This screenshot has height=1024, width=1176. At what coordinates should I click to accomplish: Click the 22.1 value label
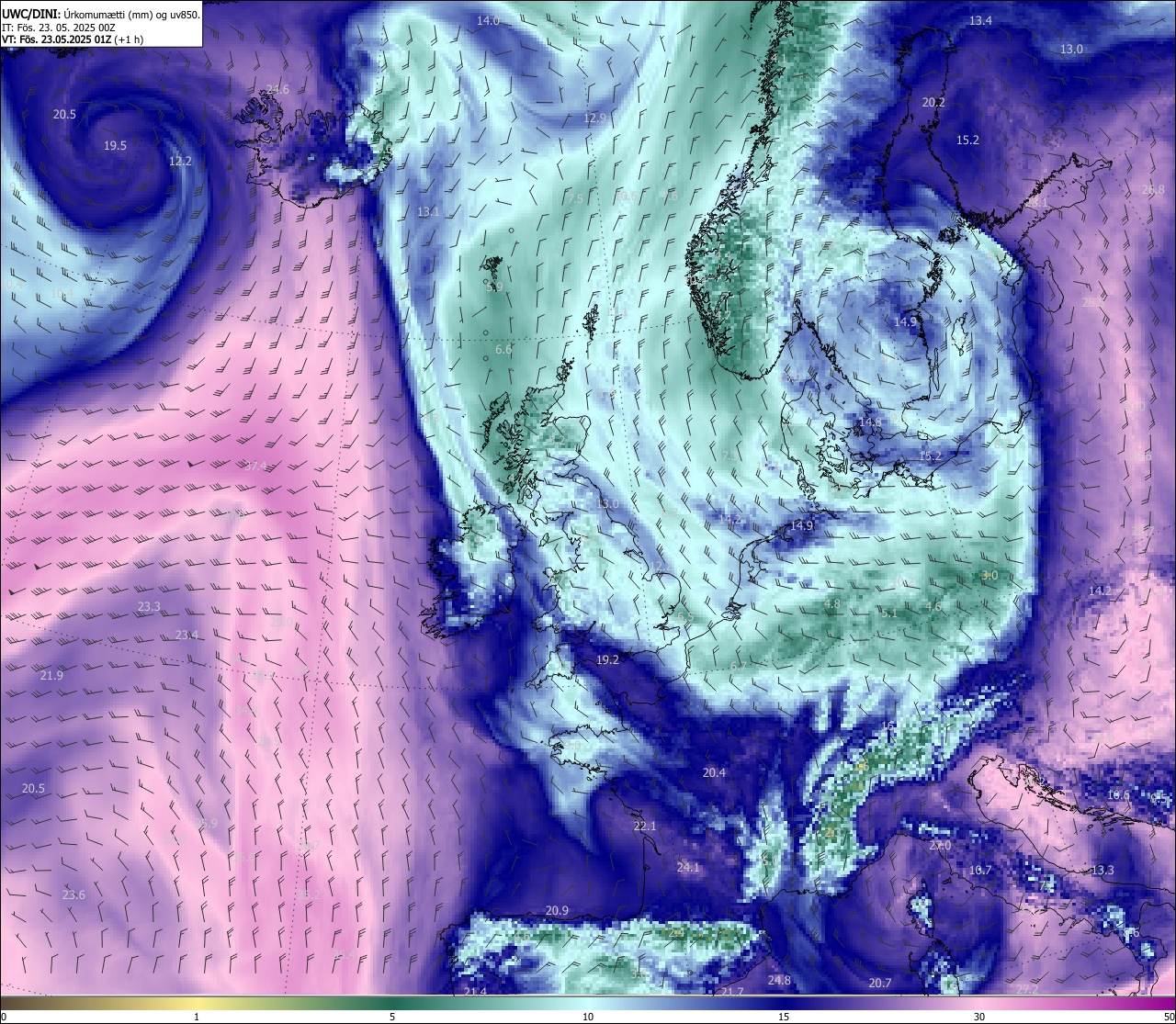pos(645,827)
